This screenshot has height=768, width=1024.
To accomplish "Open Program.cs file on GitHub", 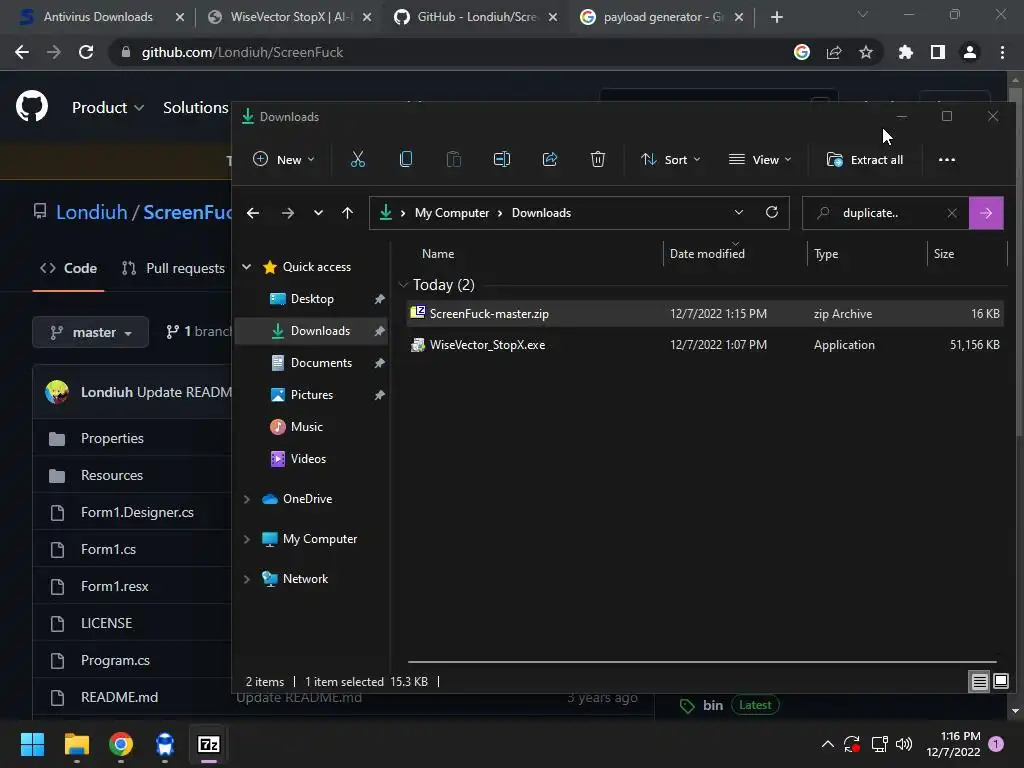I will point(115,660).
